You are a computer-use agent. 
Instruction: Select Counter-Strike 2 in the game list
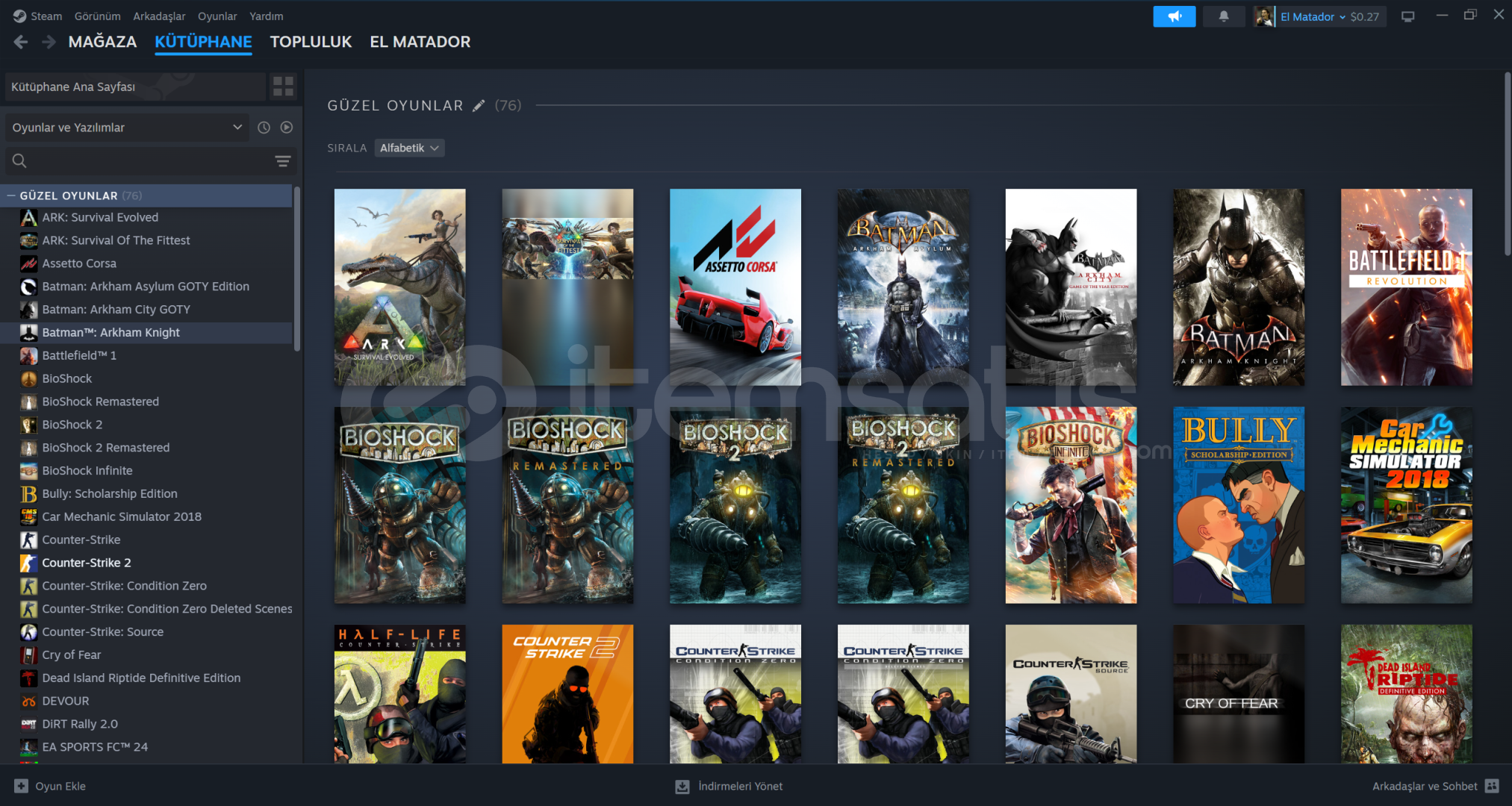point(87,563)
